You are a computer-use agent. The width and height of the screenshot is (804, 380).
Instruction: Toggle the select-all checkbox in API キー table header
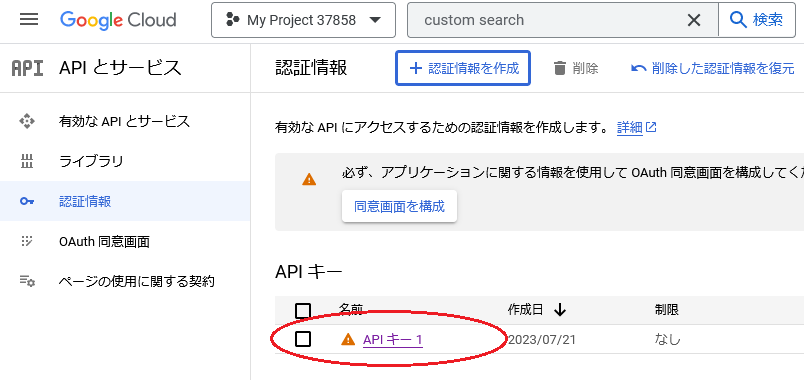[303, 310]
